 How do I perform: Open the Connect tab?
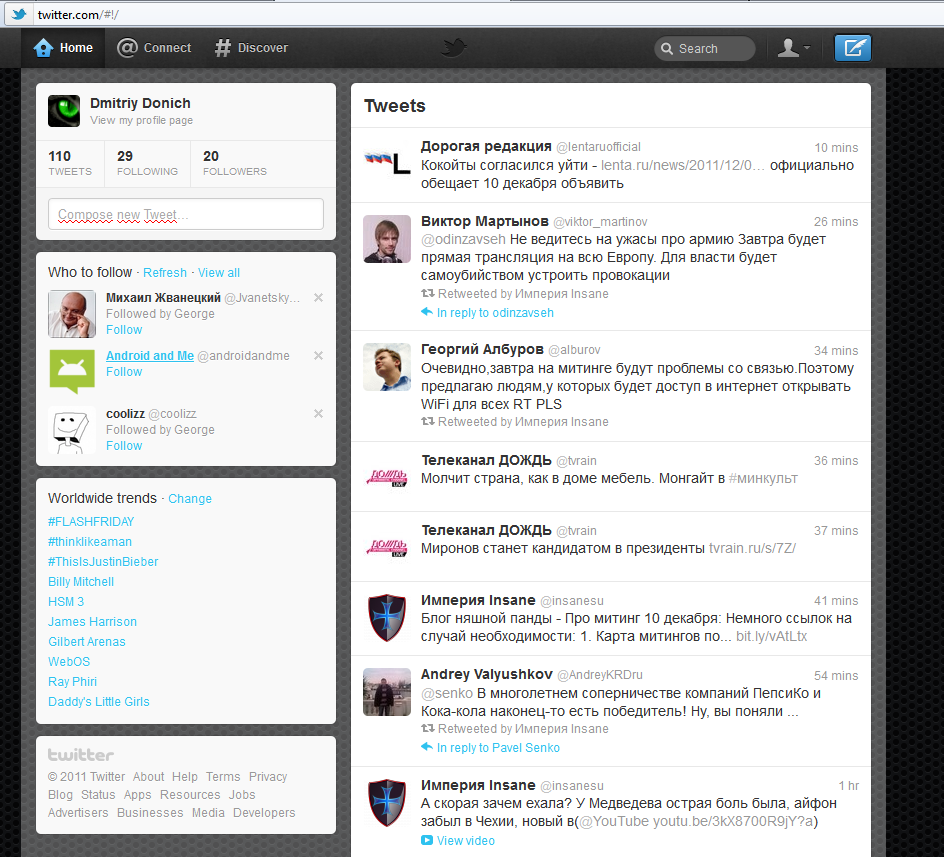coord(154,48)
